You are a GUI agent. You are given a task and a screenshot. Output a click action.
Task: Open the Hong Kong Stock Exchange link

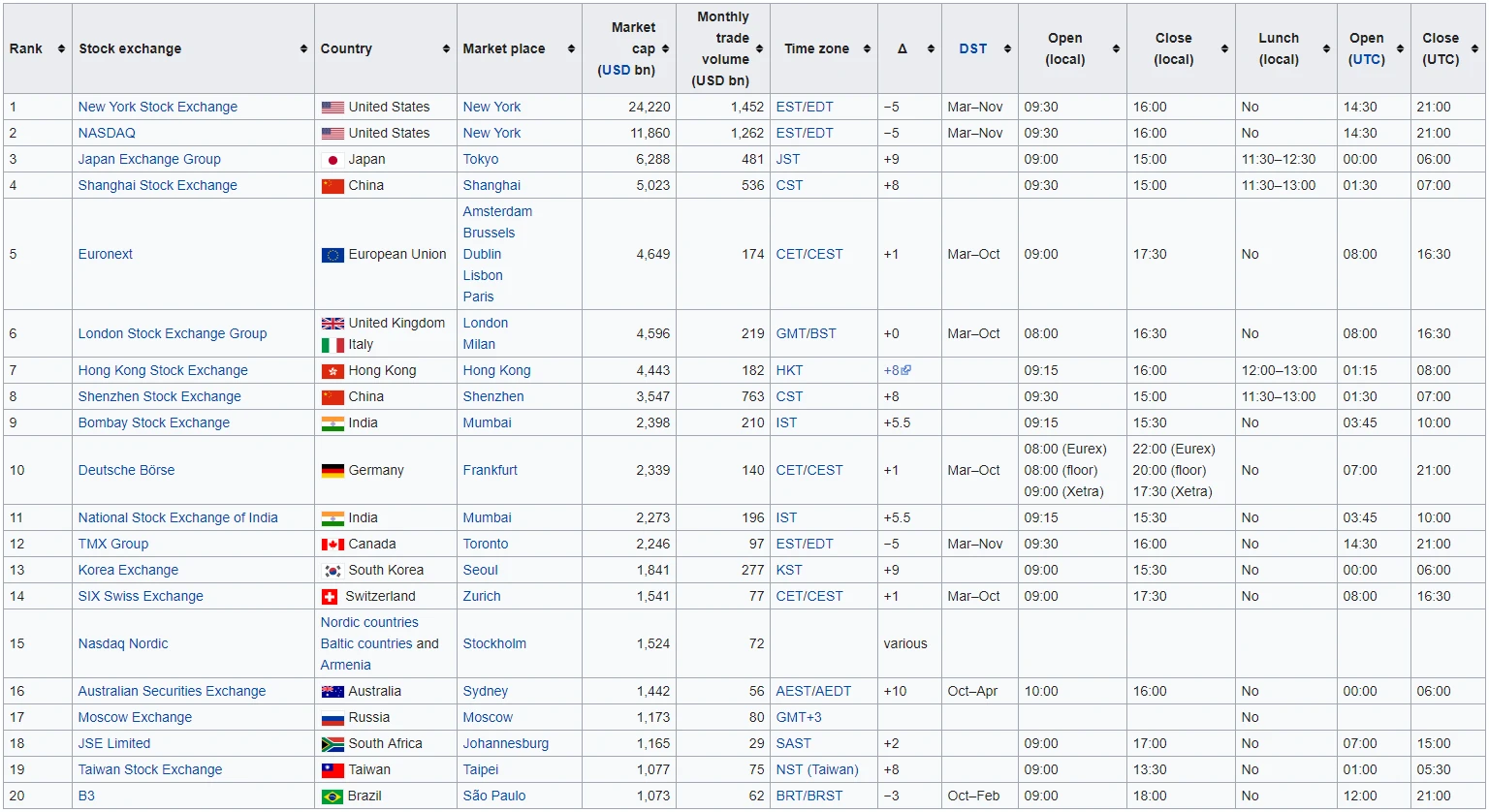coord(163,370)
